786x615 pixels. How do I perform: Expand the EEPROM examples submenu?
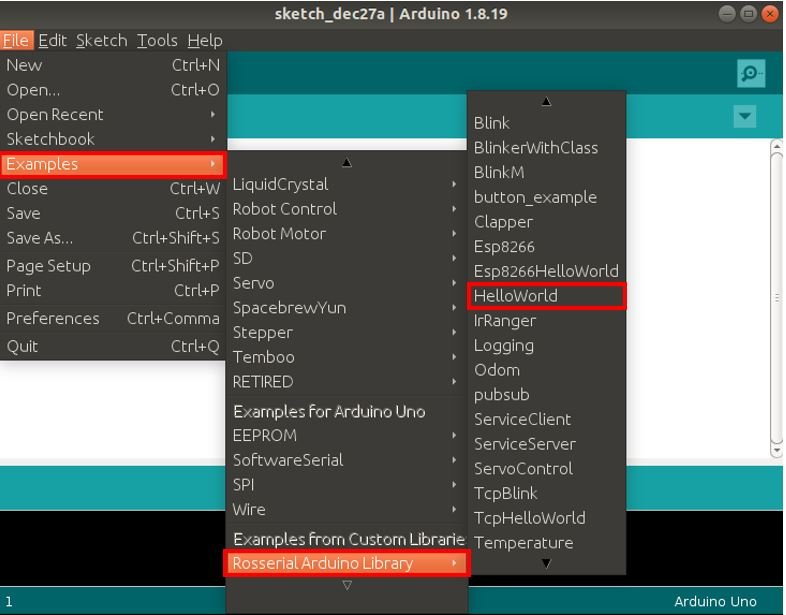click(x=346, y=436)
